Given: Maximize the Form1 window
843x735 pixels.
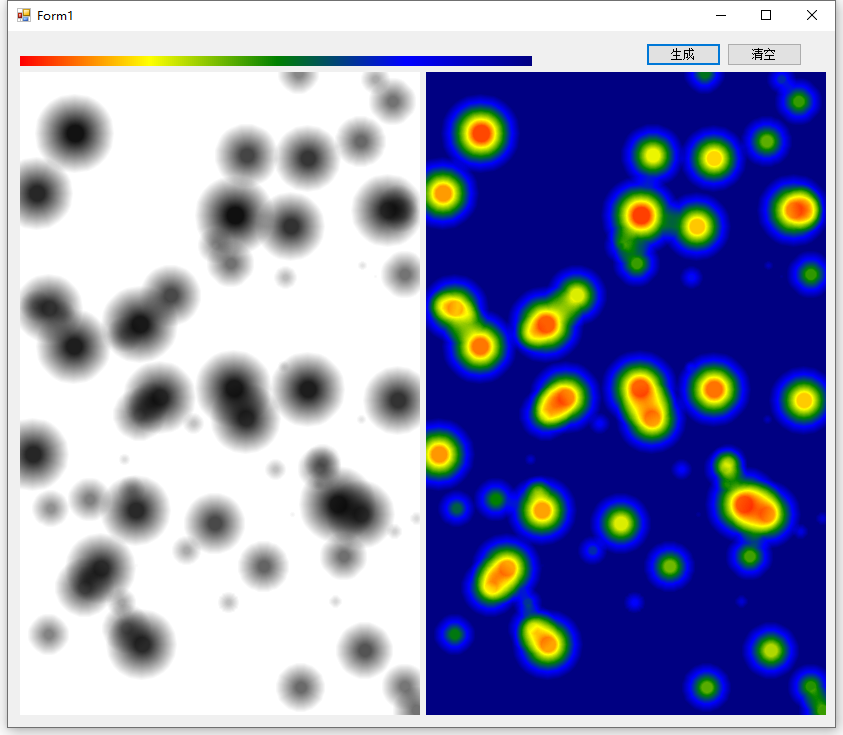Looking at the screenshot, I should 766,15.
